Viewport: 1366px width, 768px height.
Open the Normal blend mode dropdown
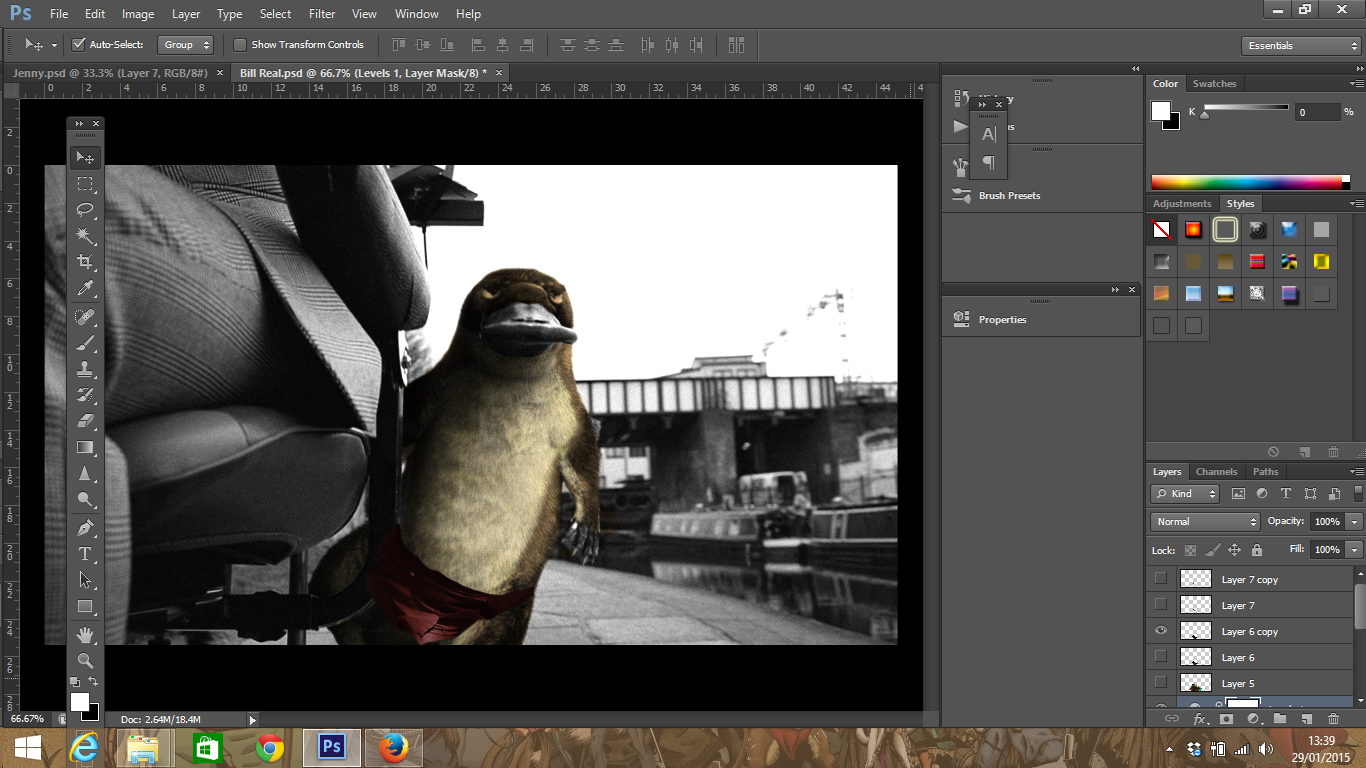tap(1205, 522)
